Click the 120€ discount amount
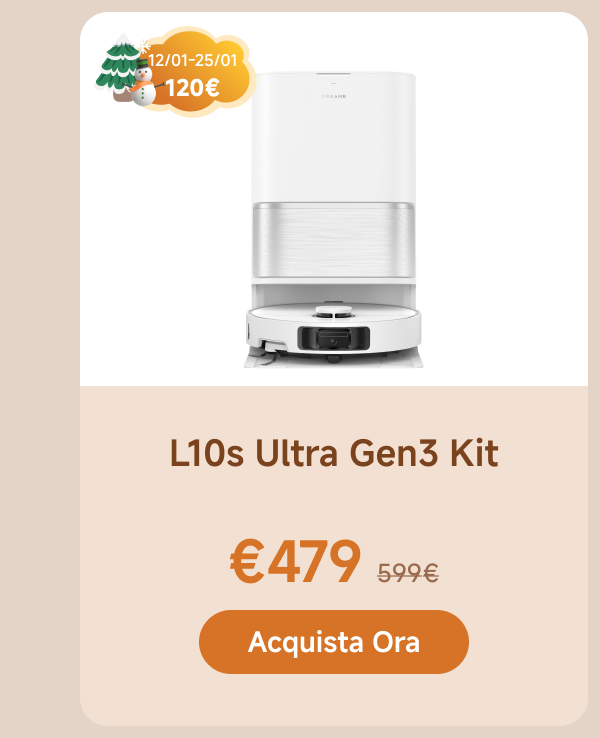 coord(192,88)
